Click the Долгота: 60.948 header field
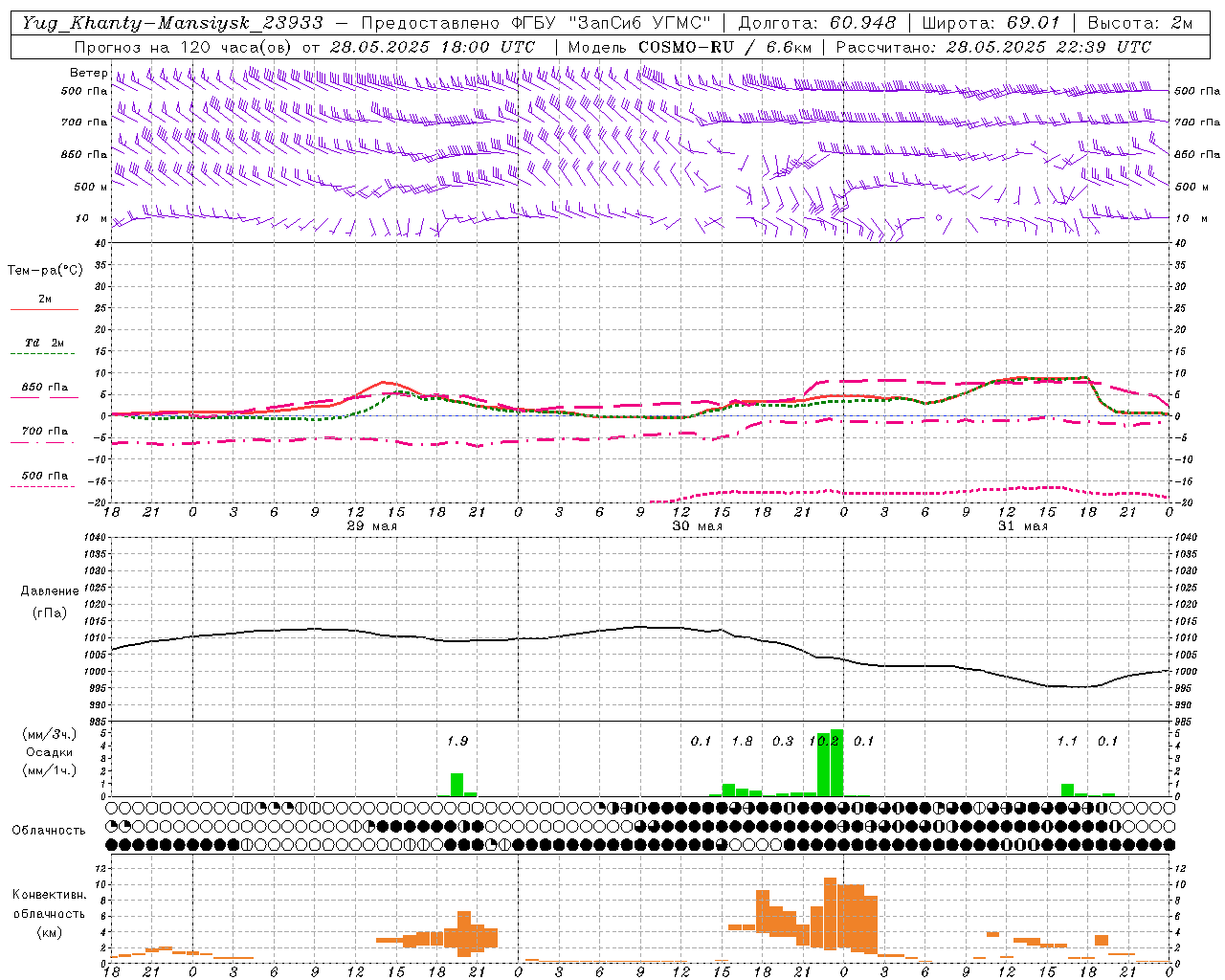 (817, 22)
